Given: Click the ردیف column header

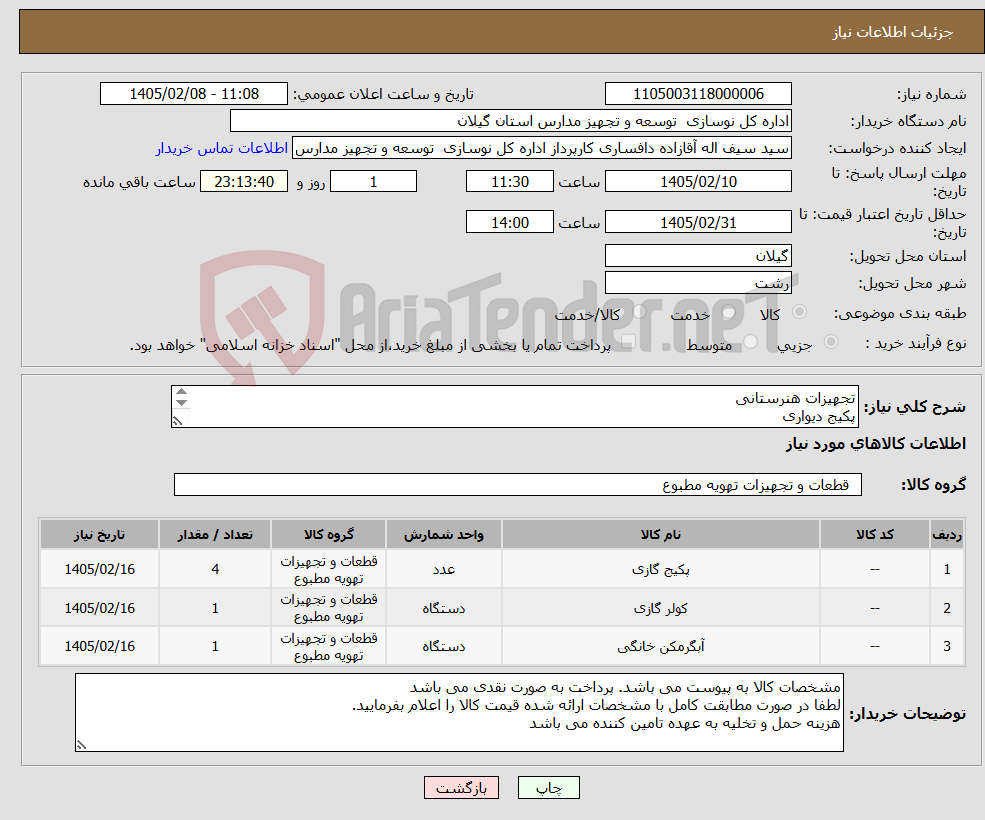Looking at the screenshot, I should [x=947, y=534].
